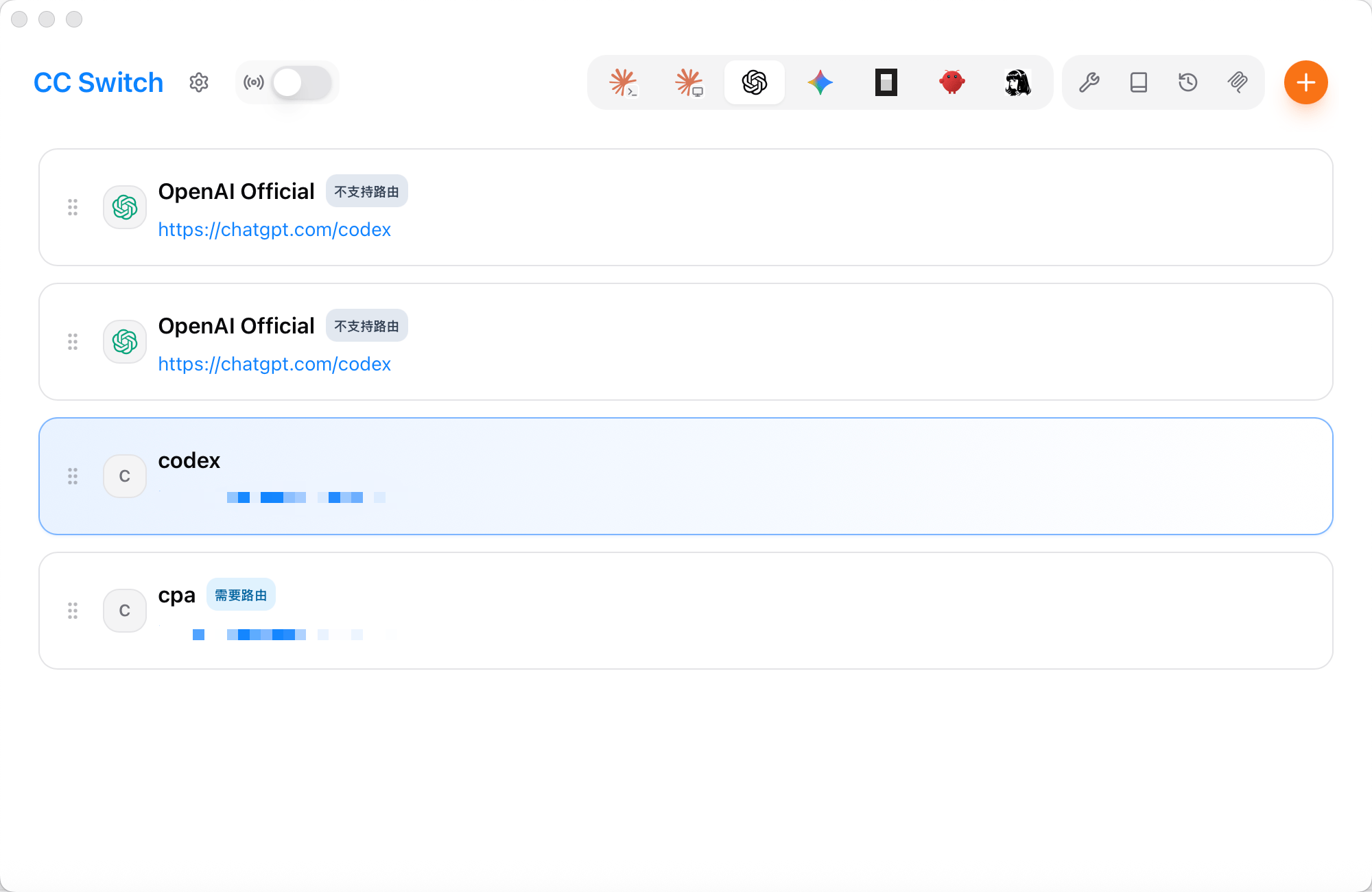Open settings via the gear icon
This screenshot has width=1372, height=892.
[199, 82]
